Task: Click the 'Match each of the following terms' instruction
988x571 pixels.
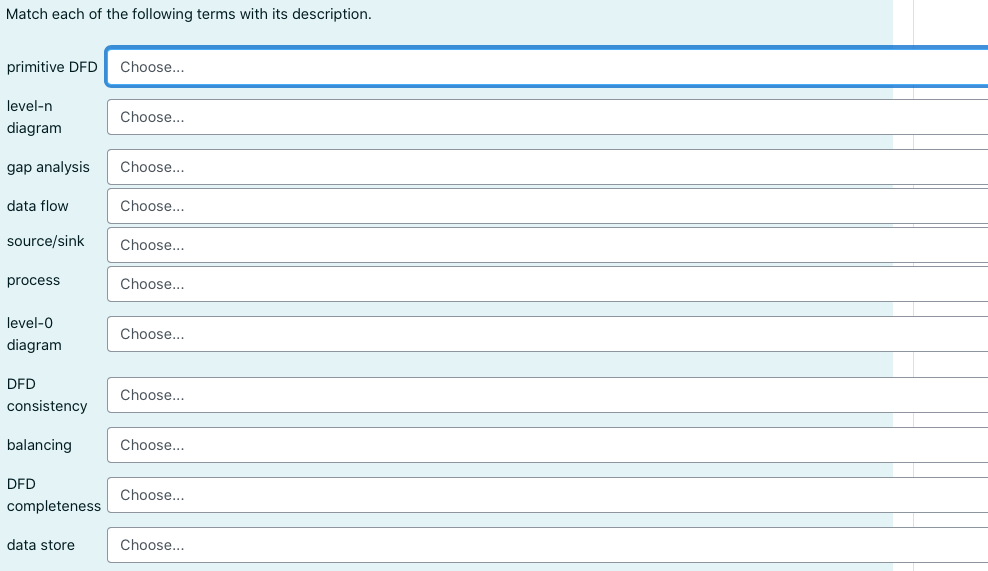Action: click(188, 14)
